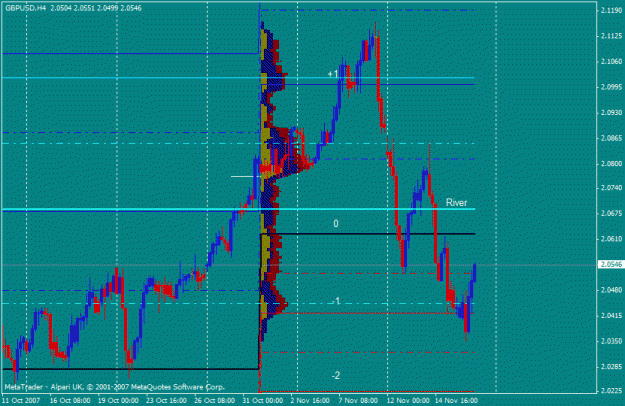Click the 11 Oct 2007 date label
Image resolution: width=625 pixels, height=406 pixels.
[x=21, y=400]
